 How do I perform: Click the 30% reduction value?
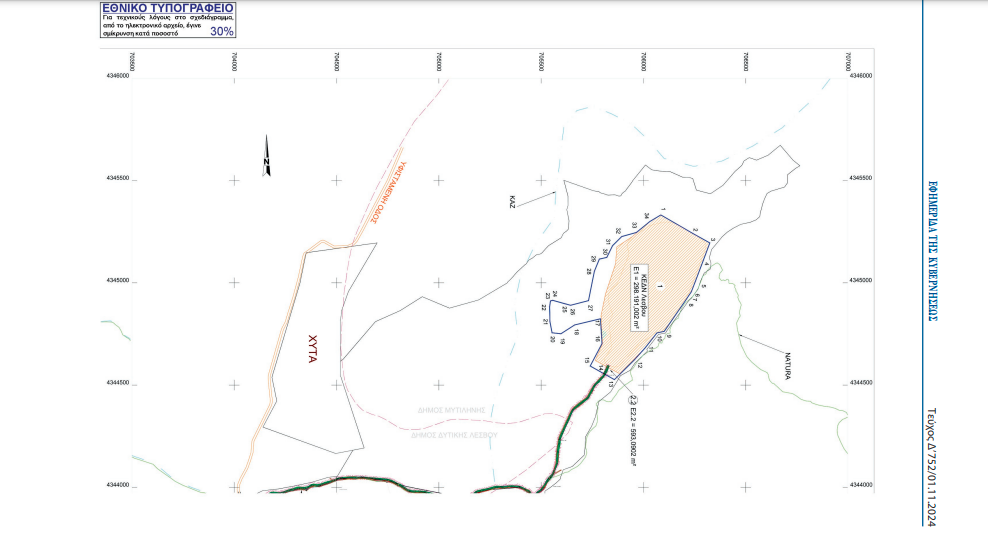[222, 31]
